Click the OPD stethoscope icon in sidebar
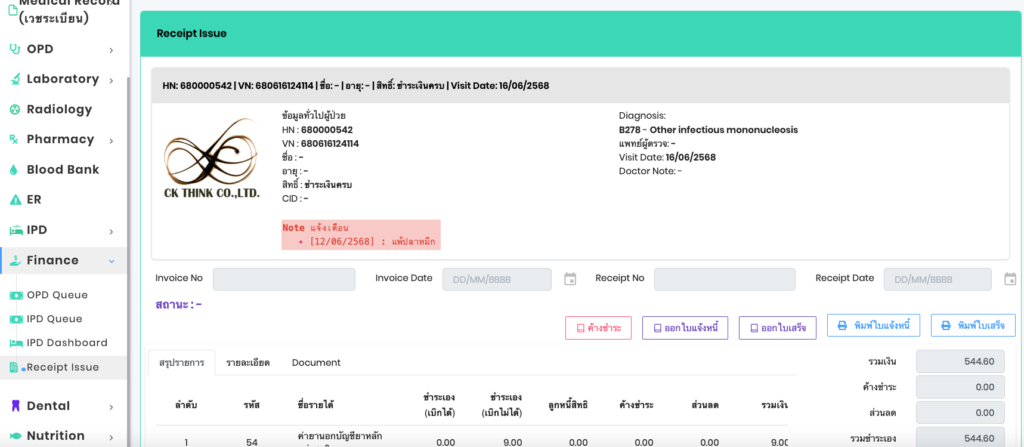The width and height of the screenshot is (1024, 447). tap(14, 49)
